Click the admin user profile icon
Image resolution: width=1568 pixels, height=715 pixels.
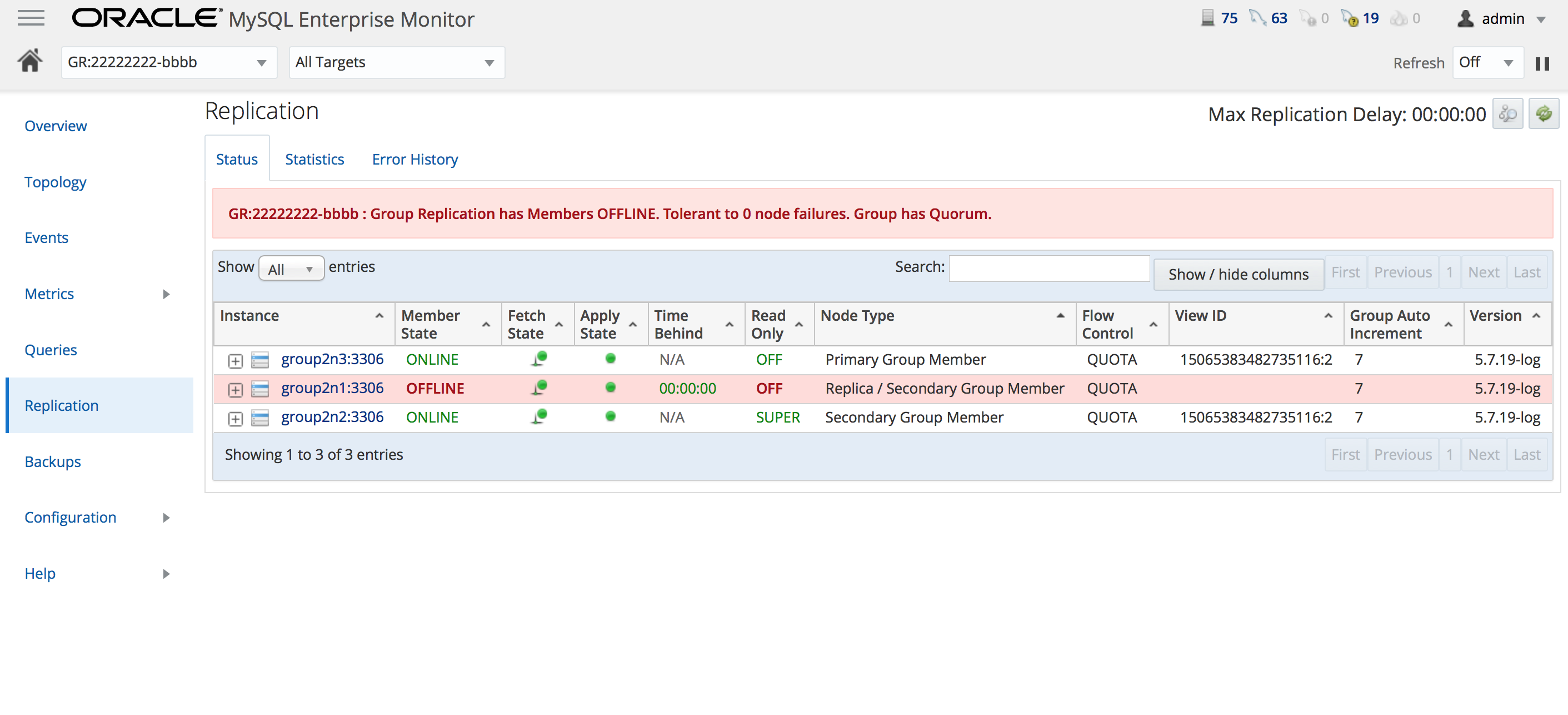(x=1465, y=18)
